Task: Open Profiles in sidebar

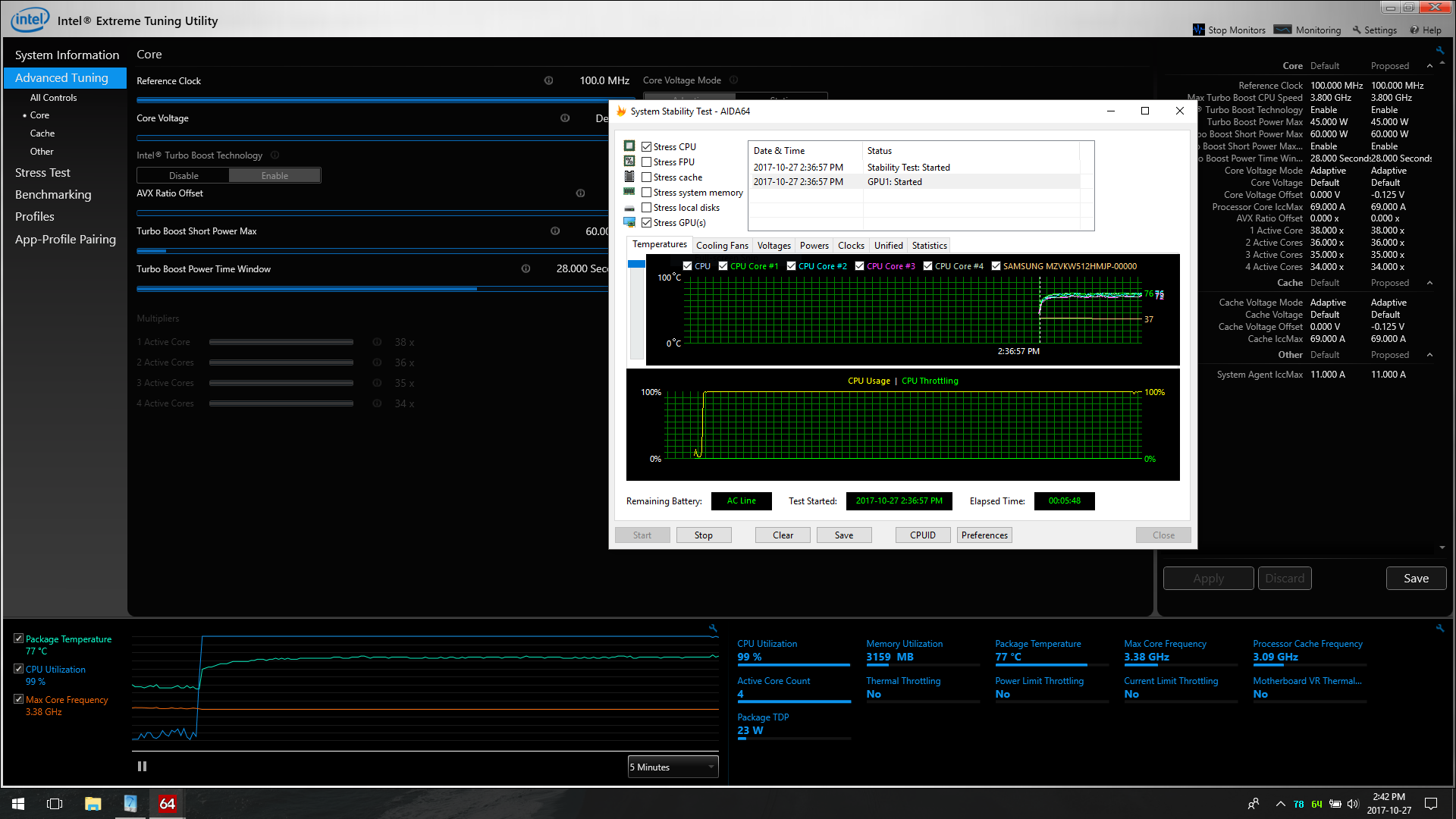Action: click(x=35, y=217)
